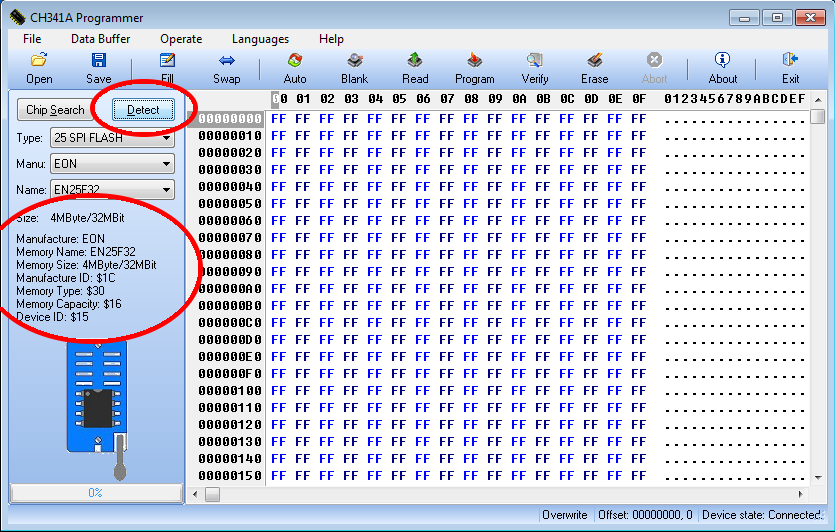Click Offset: 00000000, 0 in status bar

coord(645,515)
